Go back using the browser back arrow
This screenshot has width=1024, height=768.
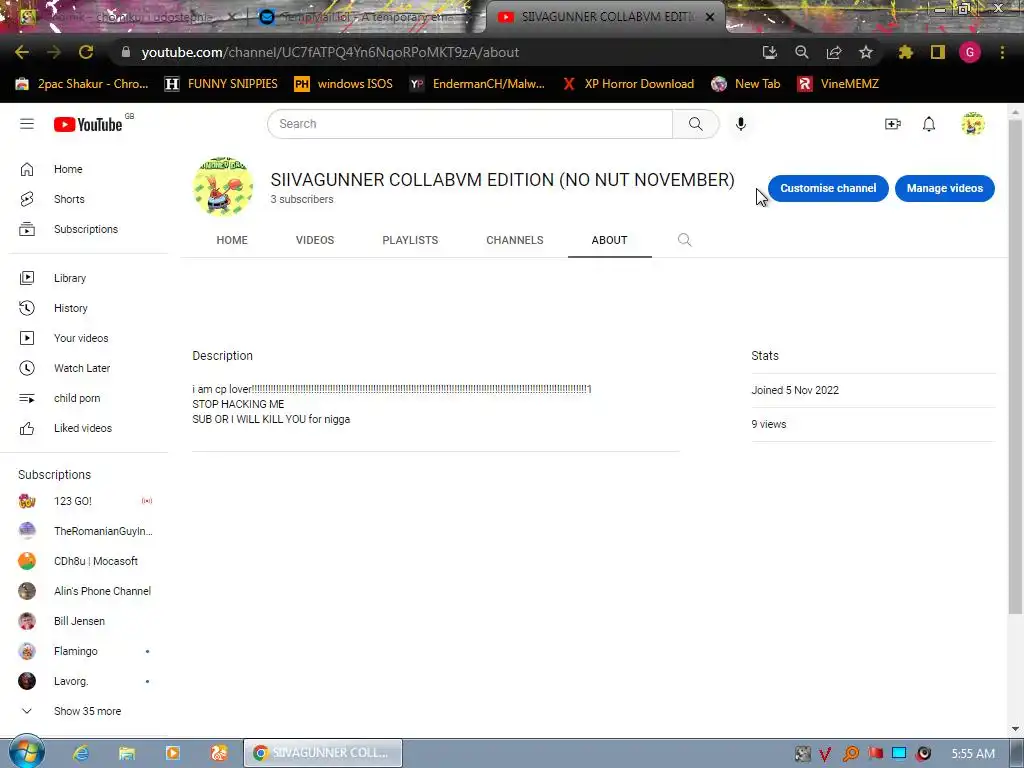(x=22, y=52)
